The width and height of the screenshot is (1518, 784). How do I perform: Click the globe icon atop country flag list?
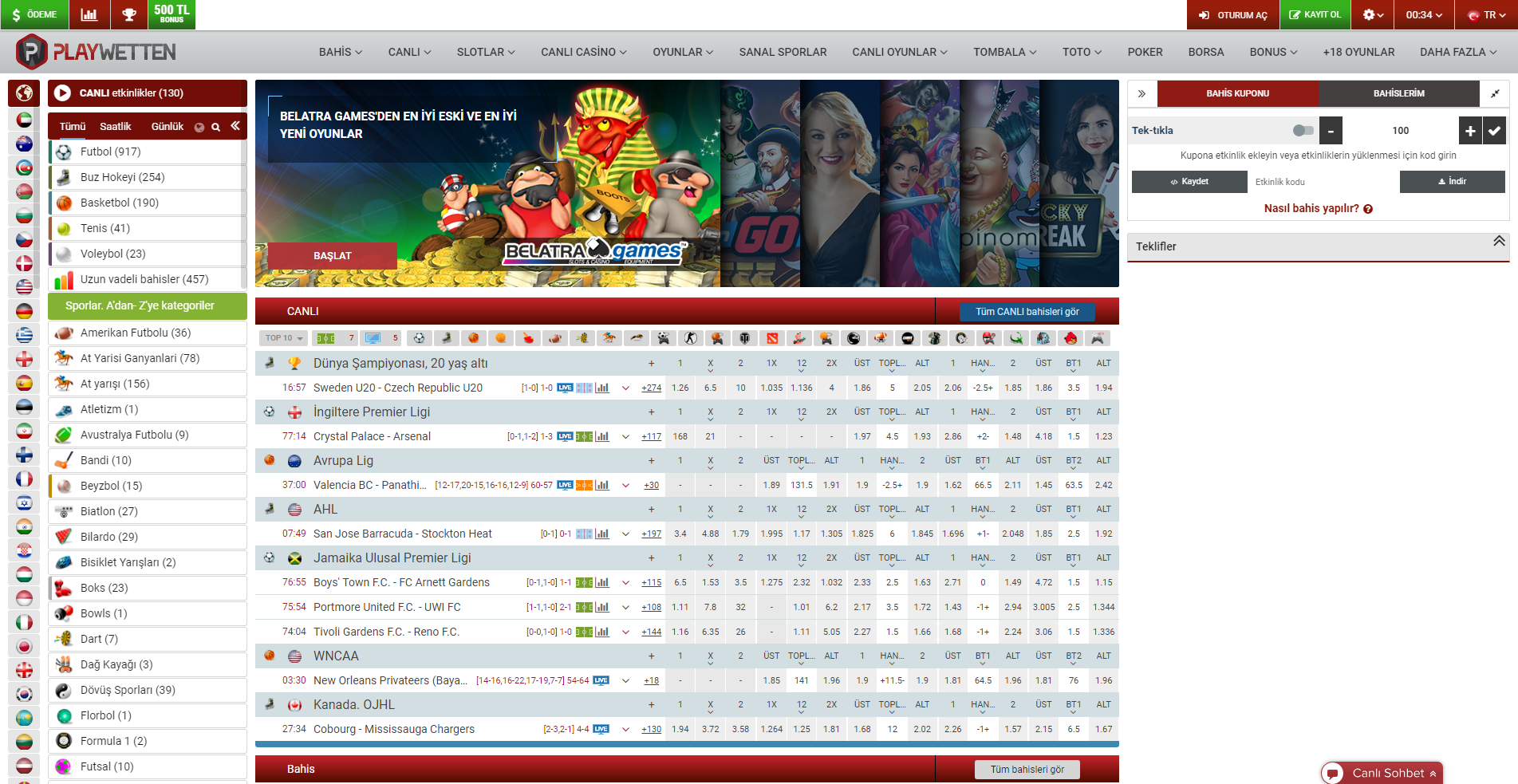[x=24, y=93]
